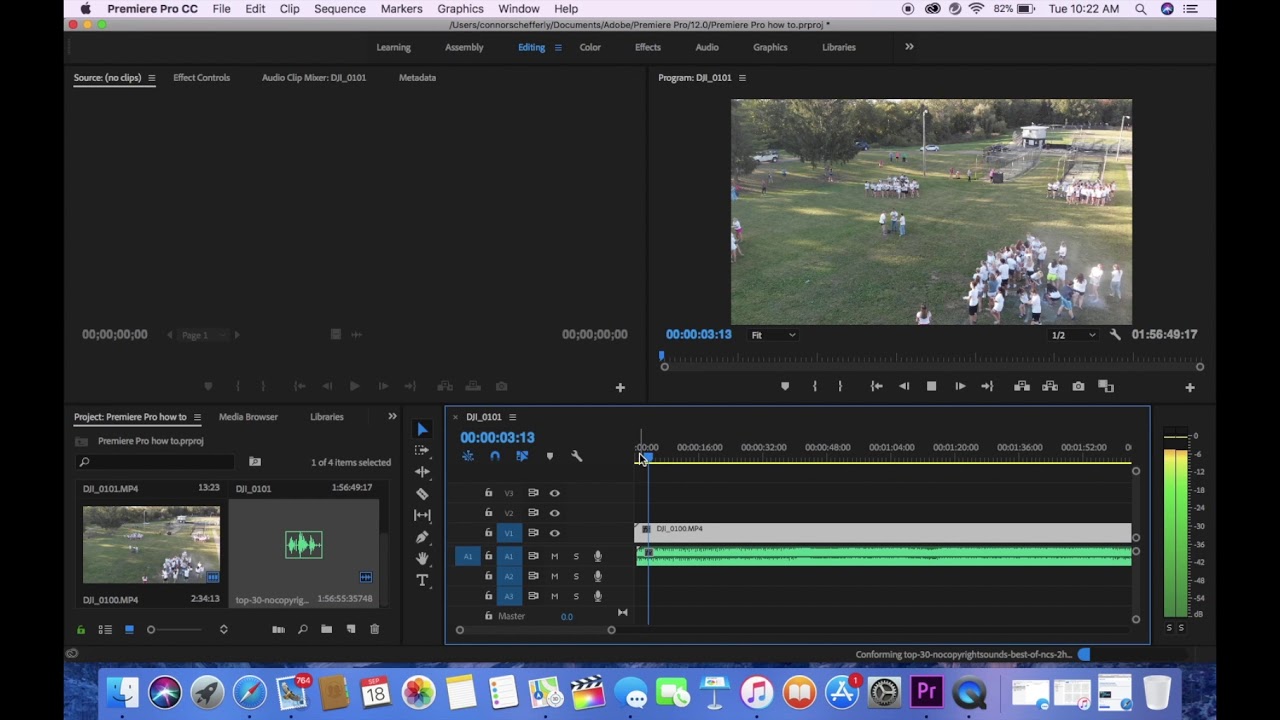Mute audio track A1
This screenshot has height=720, width=1280.
coord(554,556)
